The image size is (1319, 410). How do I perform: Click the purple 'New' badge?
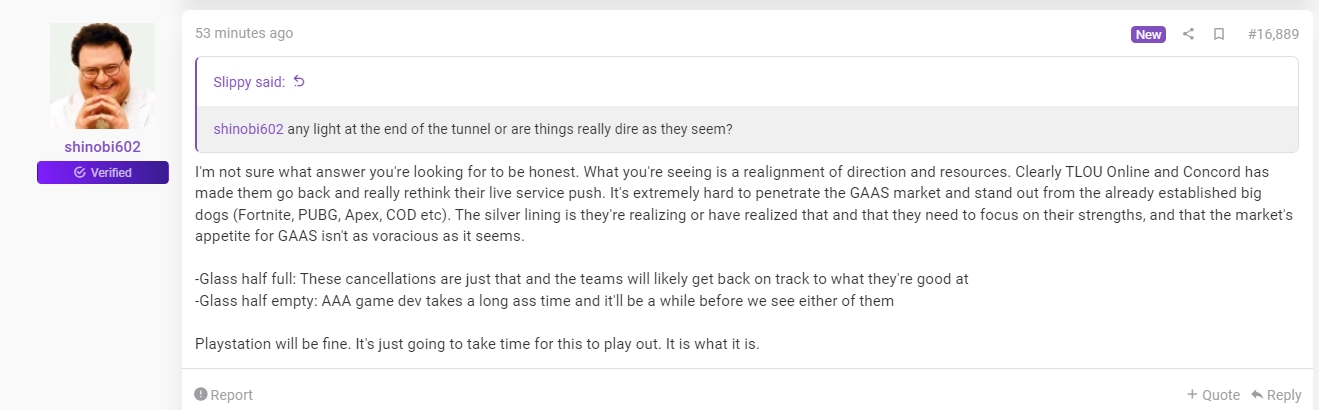coord(1148,34)
